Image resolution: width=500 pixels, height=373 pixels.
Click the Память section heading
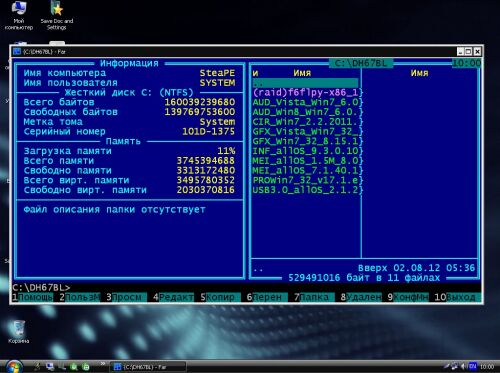(123, 141)
